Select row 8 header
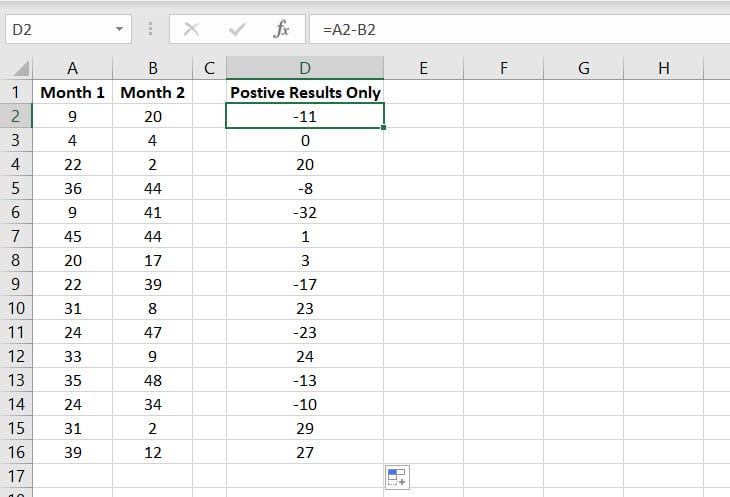730x497 pixels. point(16,260)
